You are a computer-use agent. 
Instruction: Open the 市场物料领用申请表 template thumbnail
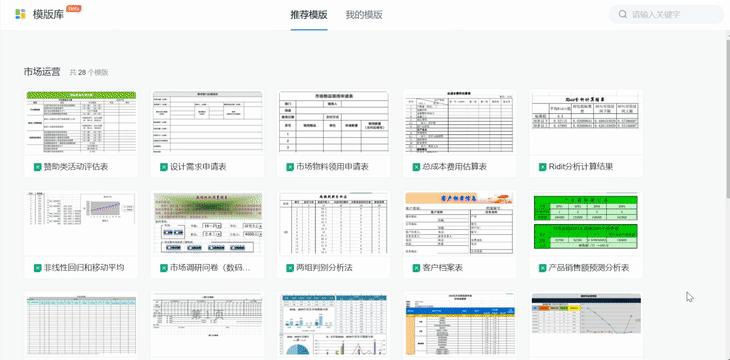[x=333, y=122]
